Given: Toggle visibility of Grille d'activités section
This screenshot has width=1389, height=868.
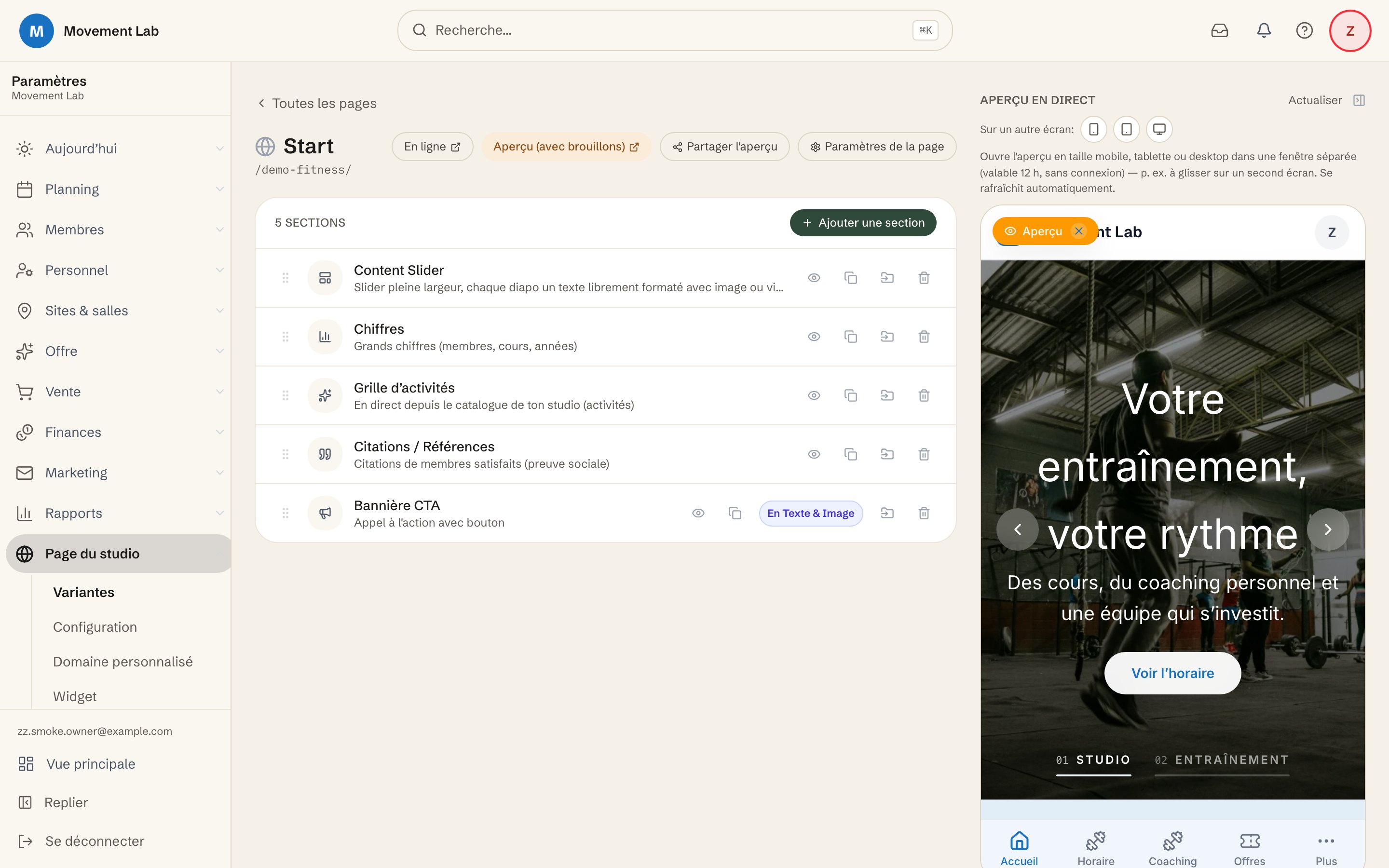Looking at the screenshot, I should 814,395.
